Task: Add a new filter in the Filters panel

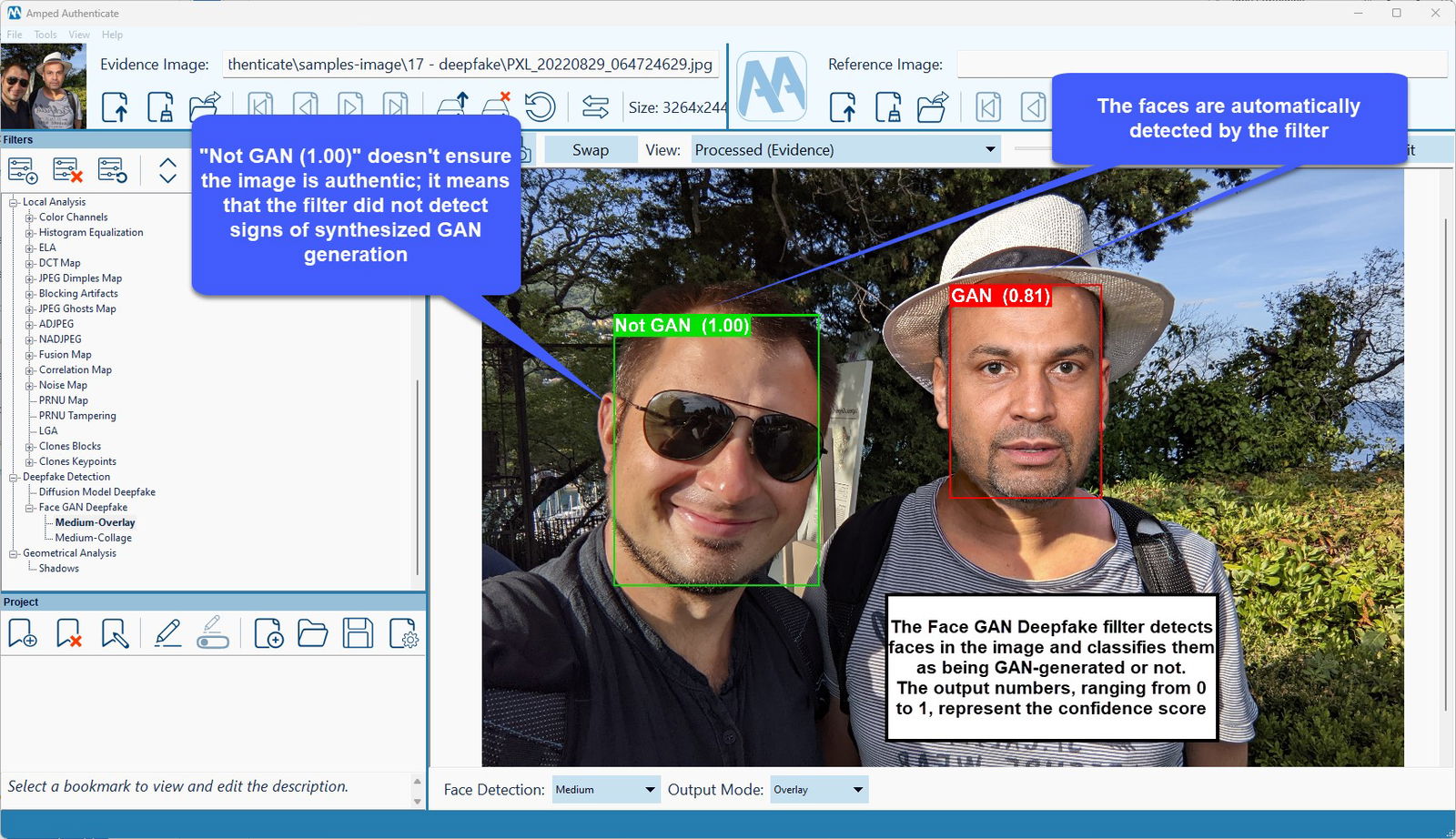Action: tap(23, 170)
